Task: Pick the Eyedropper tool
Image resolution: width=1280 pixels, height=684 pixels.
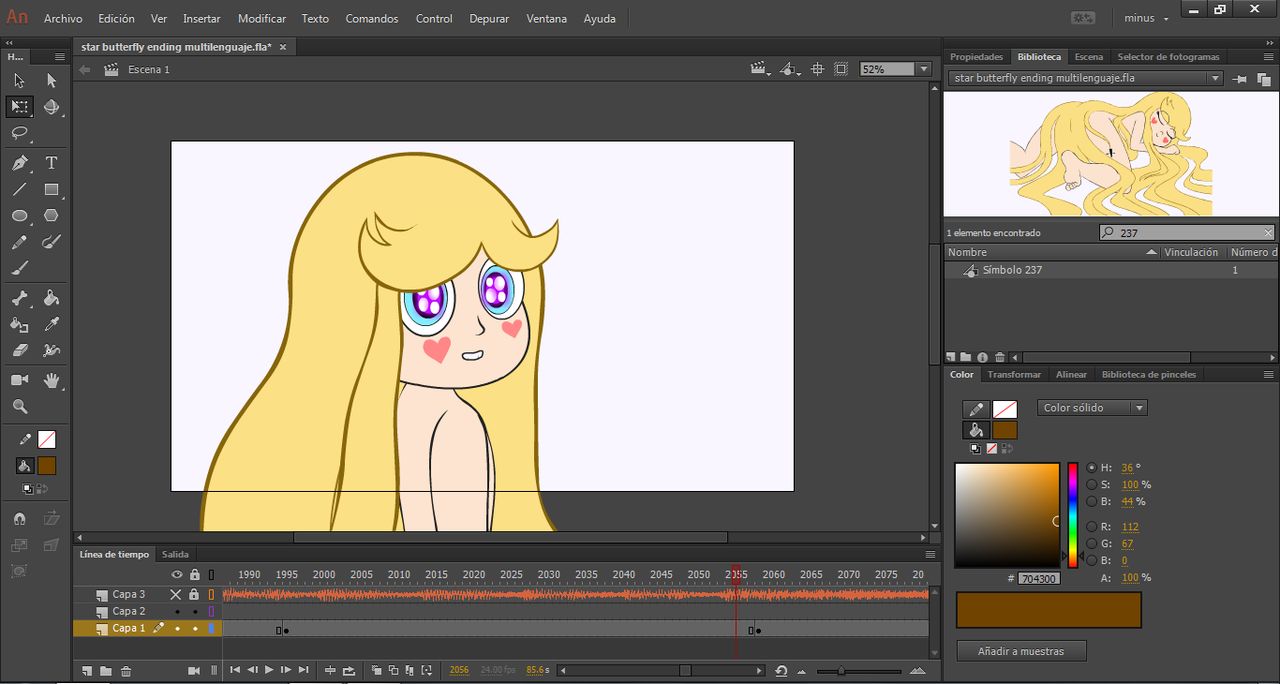Action: 51,325
